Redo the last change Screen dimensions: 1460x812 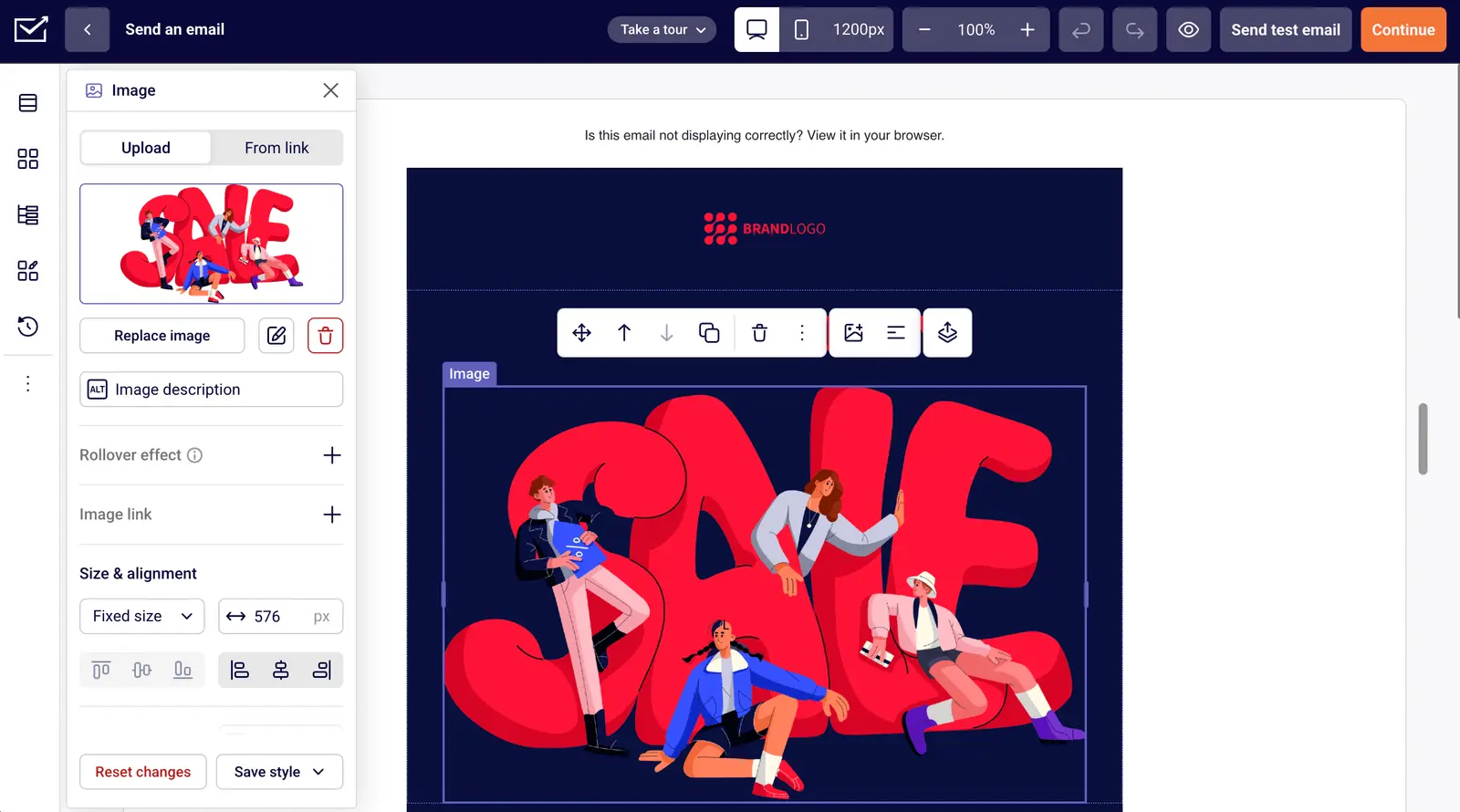[x=1135, y=29]
